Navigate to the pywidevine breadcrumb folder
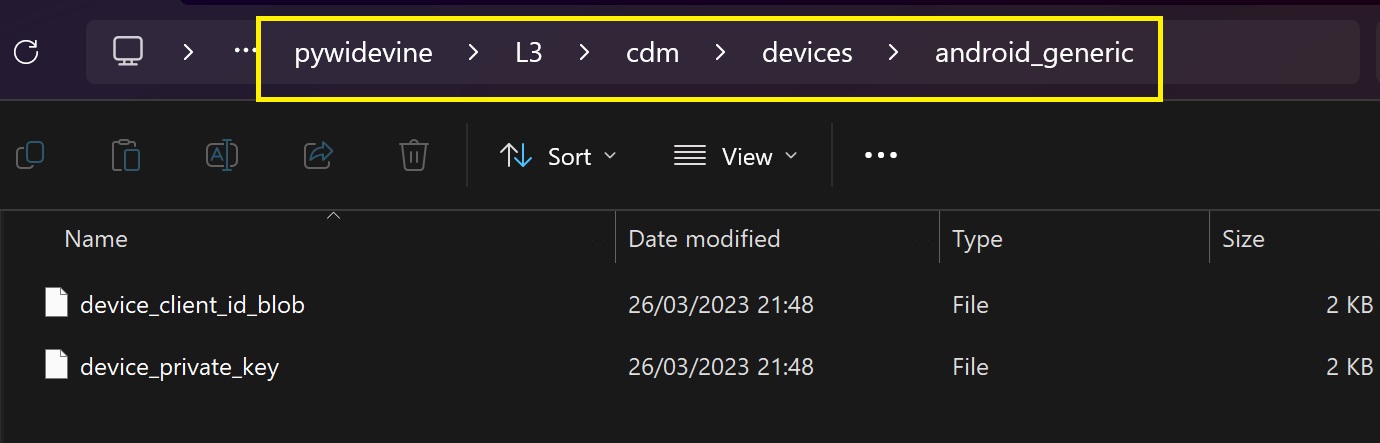The width and height of the screenshot is (1380, 443). [363, 53]
